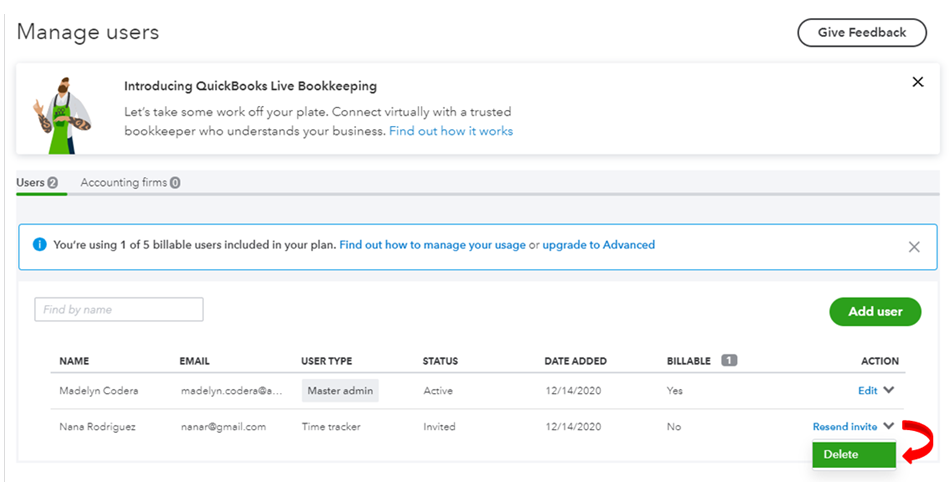Click the Introducing QuickBooks Live Bookkeeping headline
The height and width of the screenshot is (482, 949).
pos(251,86)
